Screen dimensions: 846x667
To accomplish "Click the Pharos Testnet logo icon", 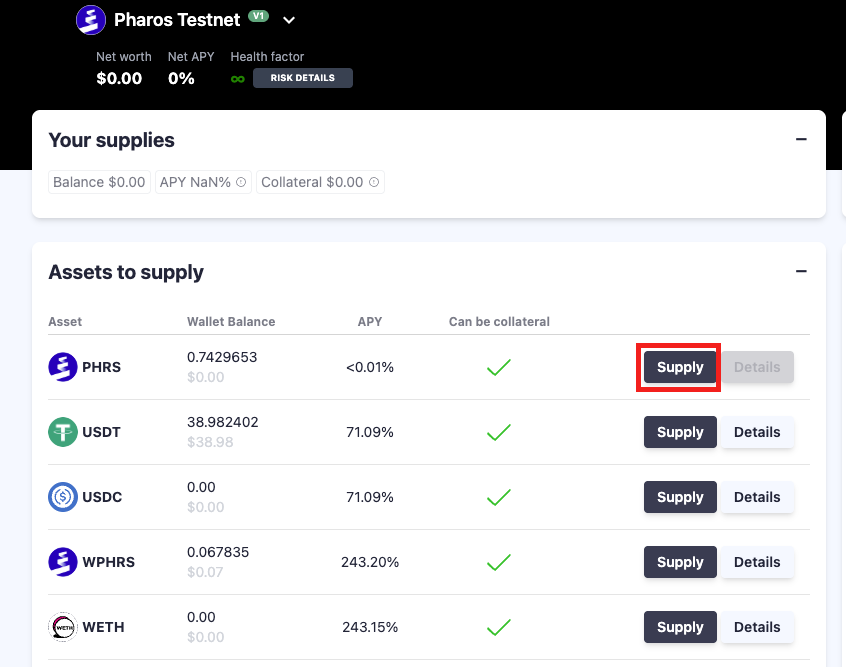I will pos(91,20).
